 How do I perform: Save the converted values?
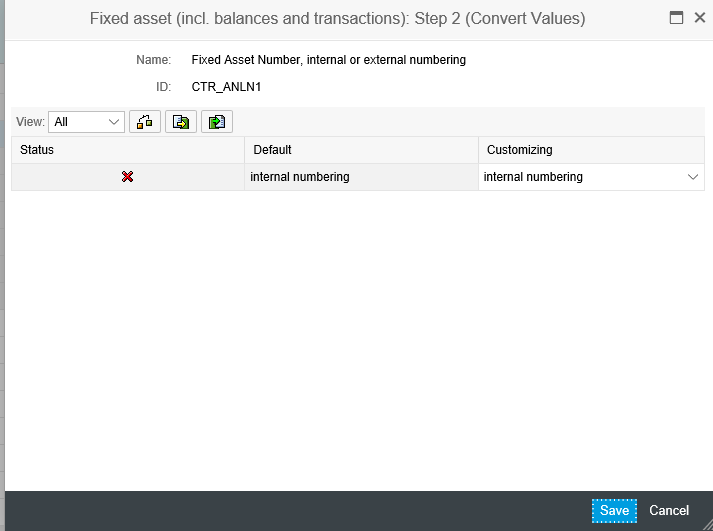pyautogui.click(x=614, y=511)
